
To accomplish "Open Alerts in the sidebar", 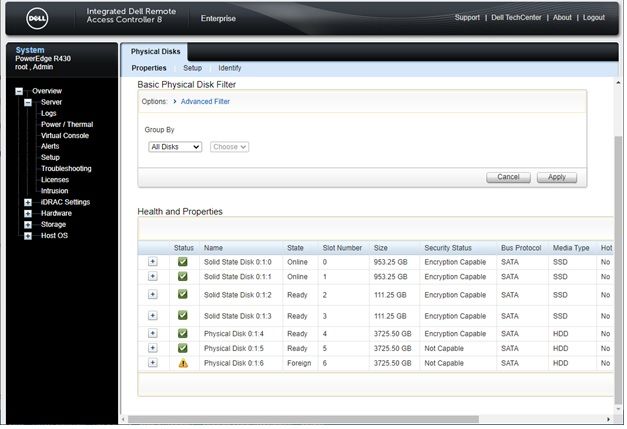I will pos(50,146).
